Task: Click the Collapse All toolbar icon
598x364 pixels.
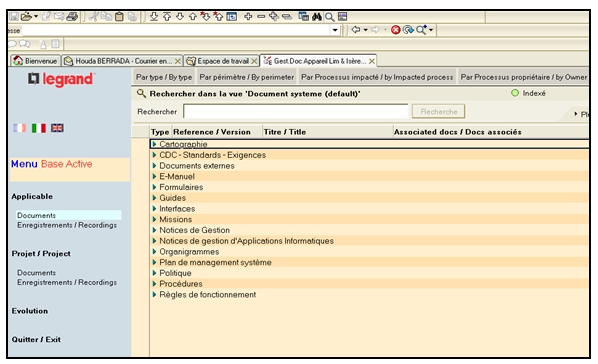Action: click(286, 16)
